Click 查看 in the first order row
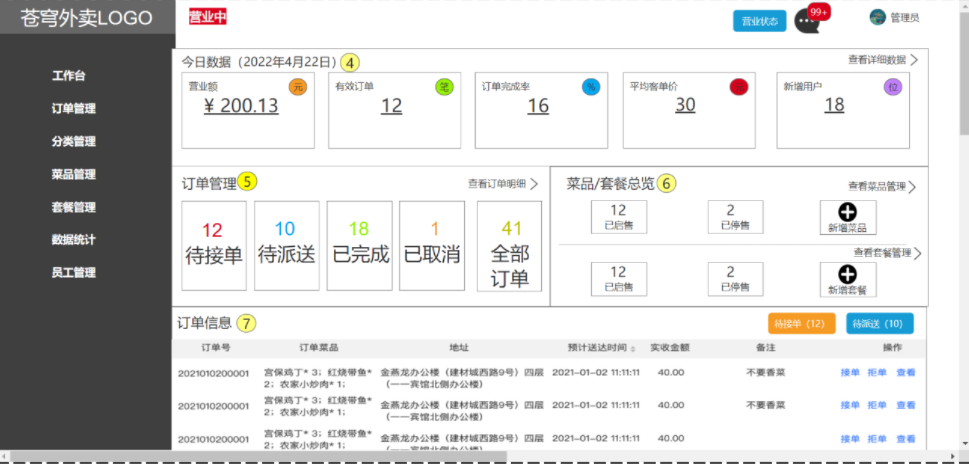 pos(906,373)
